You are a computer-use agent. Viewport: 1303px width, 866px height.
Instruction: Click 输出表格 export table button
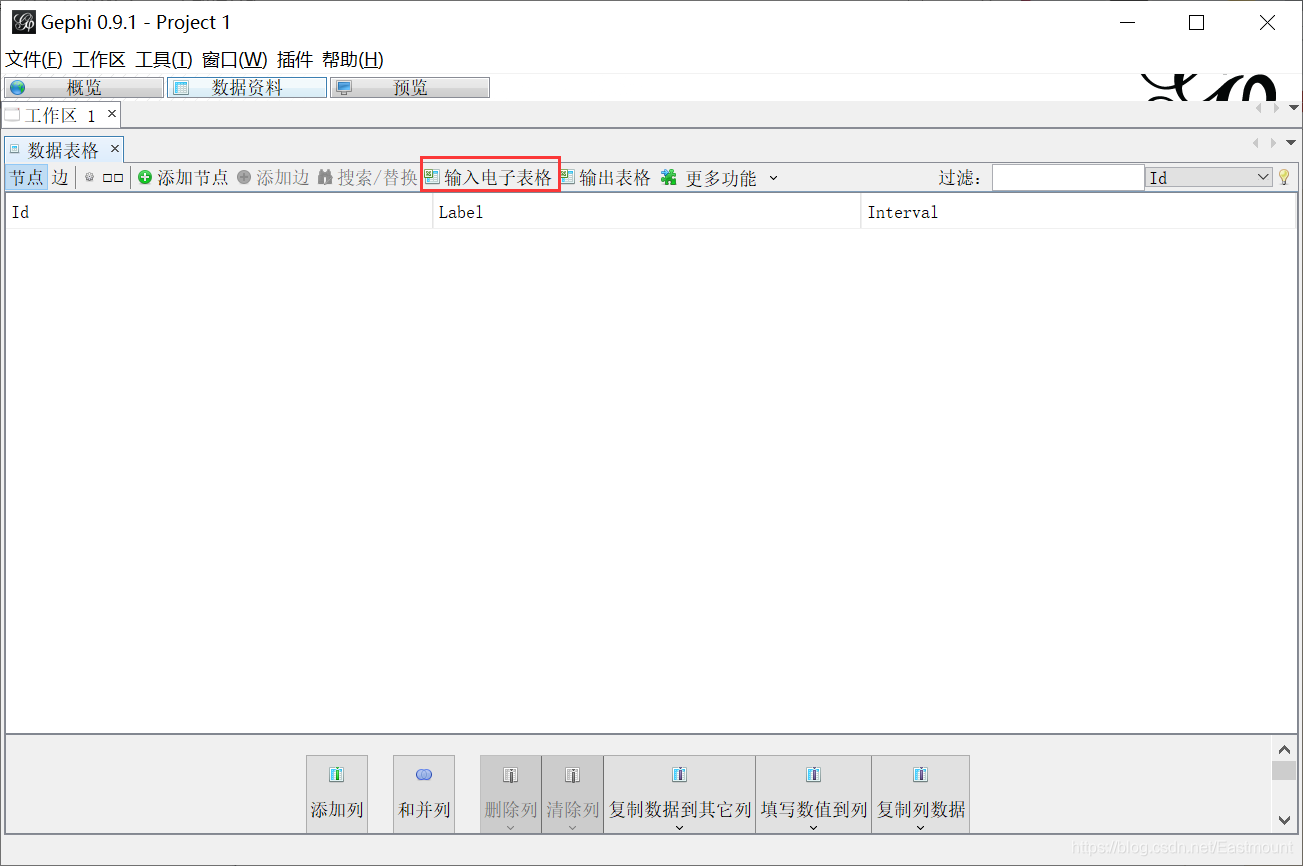point(606,178)
